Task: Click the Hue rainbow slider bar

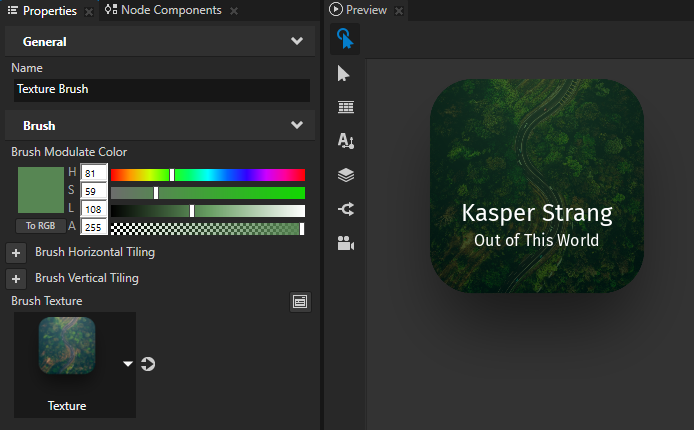Action: point(207,175)
